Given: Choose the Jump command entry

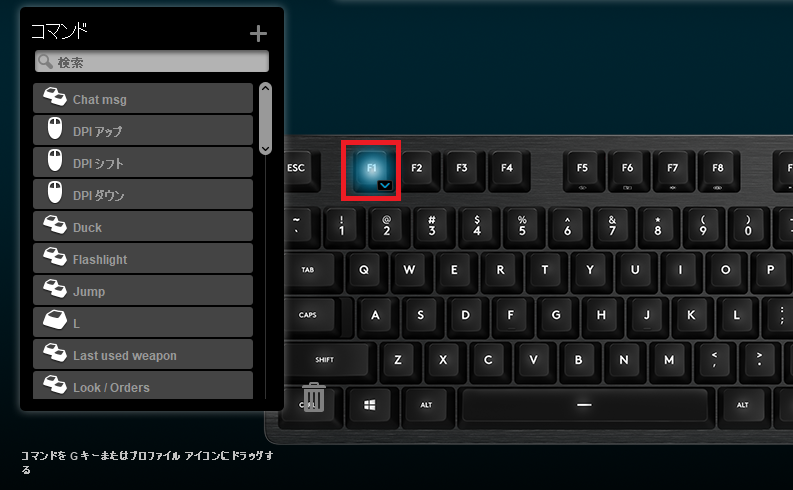Looking at the screenshot, I should tap(143, 290).
